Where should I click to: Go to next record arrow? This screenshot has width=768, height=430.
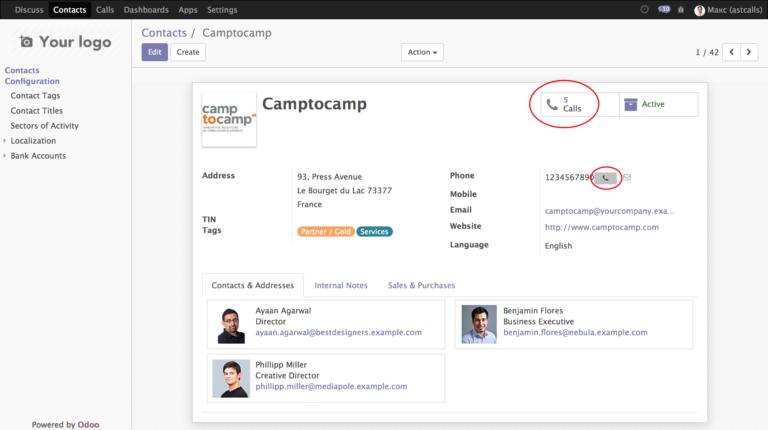click(749, 52)
